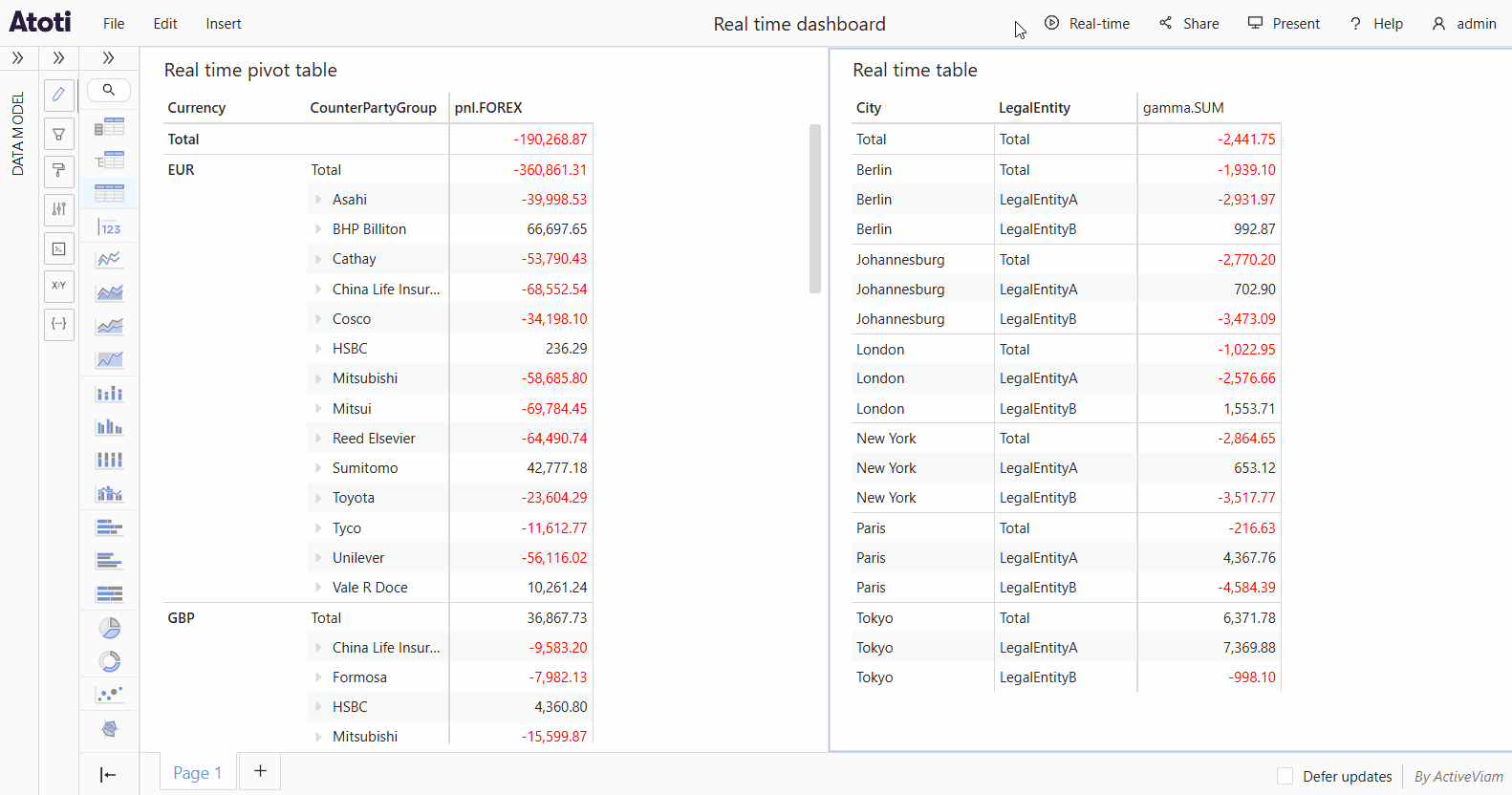Click the Share button
The width and height of the screenshot is (1512, 795).
[x=1189, y=24]
